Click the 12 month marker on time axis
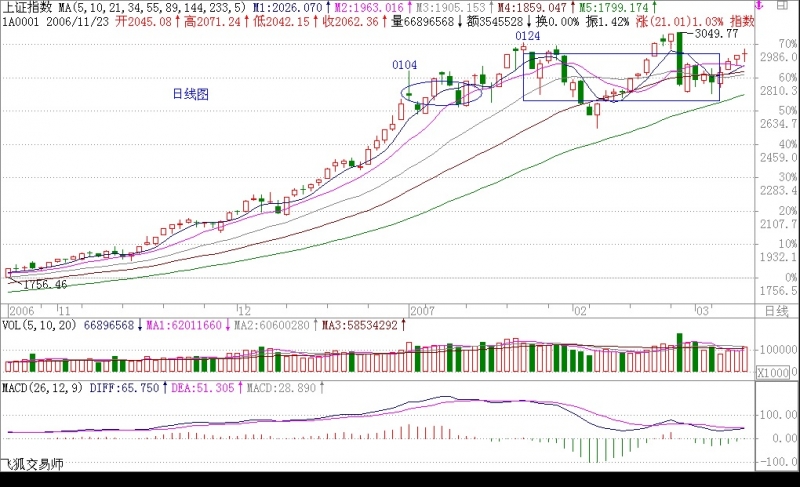This screenshot has width=800, height=487. click(243, 311)
